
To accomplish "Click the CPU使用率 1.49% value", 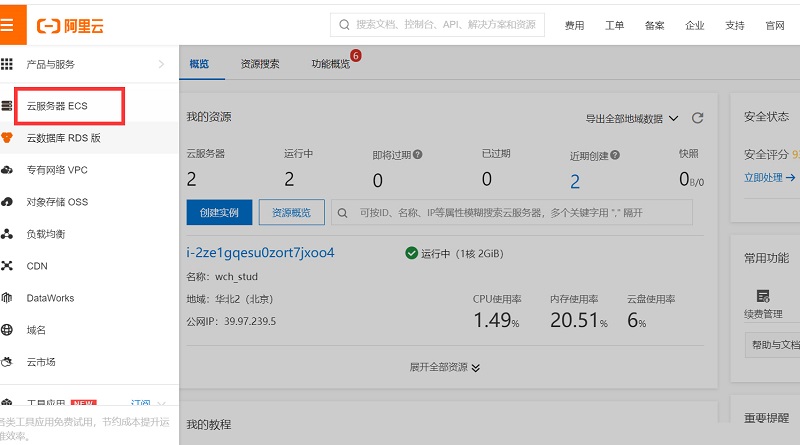I will point(496,320).
